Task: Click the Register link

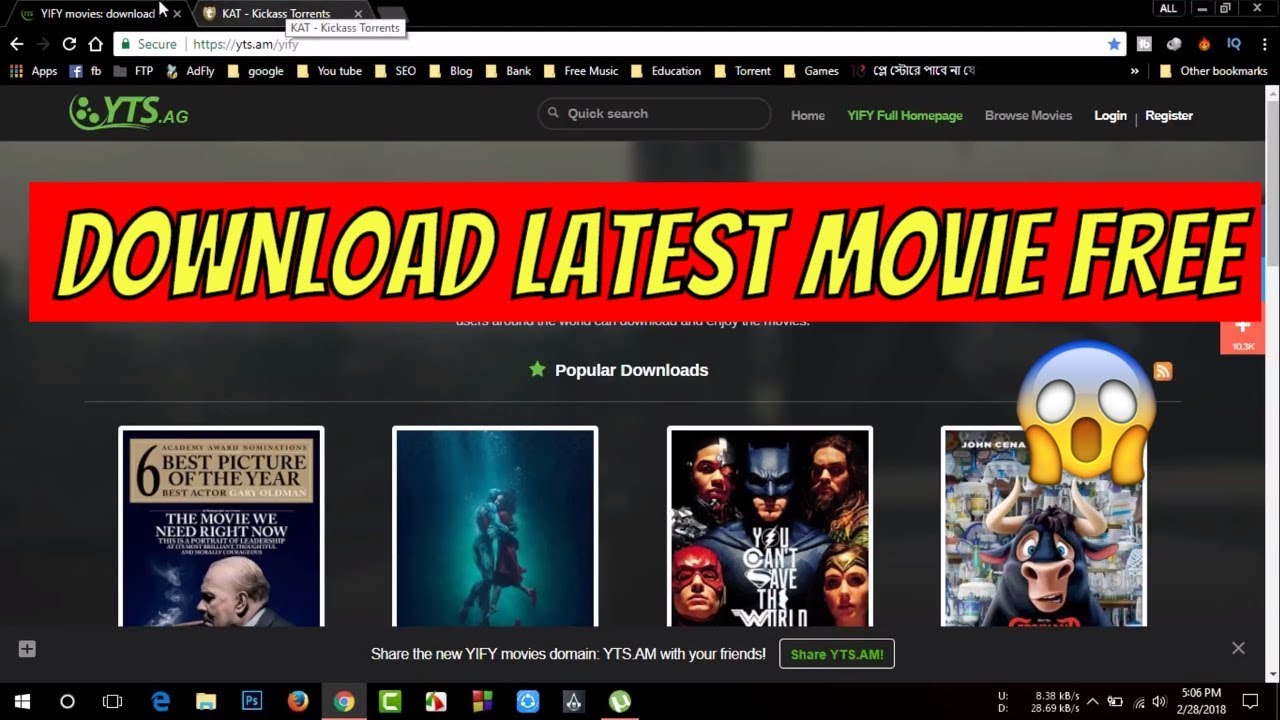Action: click(x=1169, y=116)
